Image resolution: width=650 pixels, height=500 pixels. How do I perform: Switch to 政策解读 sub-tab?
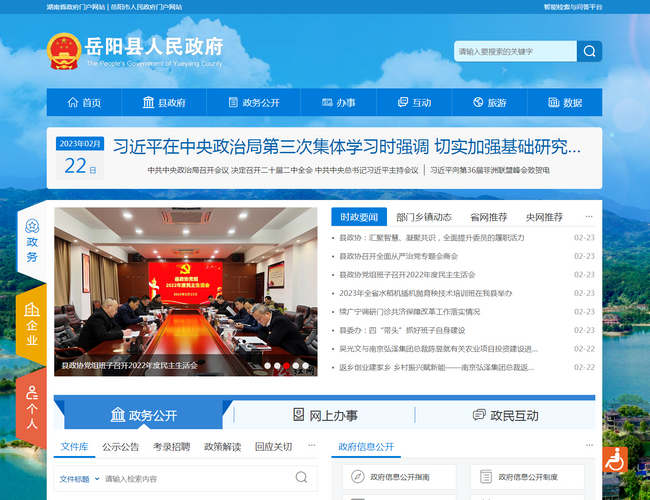(223, 447)
